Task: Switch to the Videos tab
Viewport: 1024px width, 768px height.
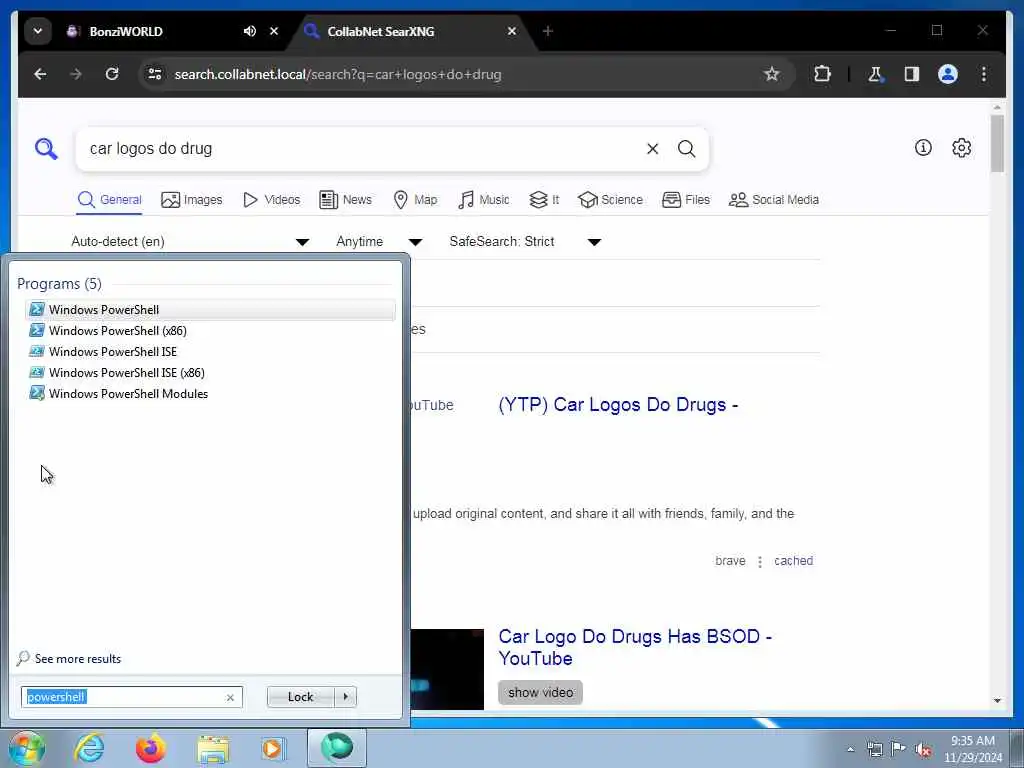Action: (x=272, y=200)
